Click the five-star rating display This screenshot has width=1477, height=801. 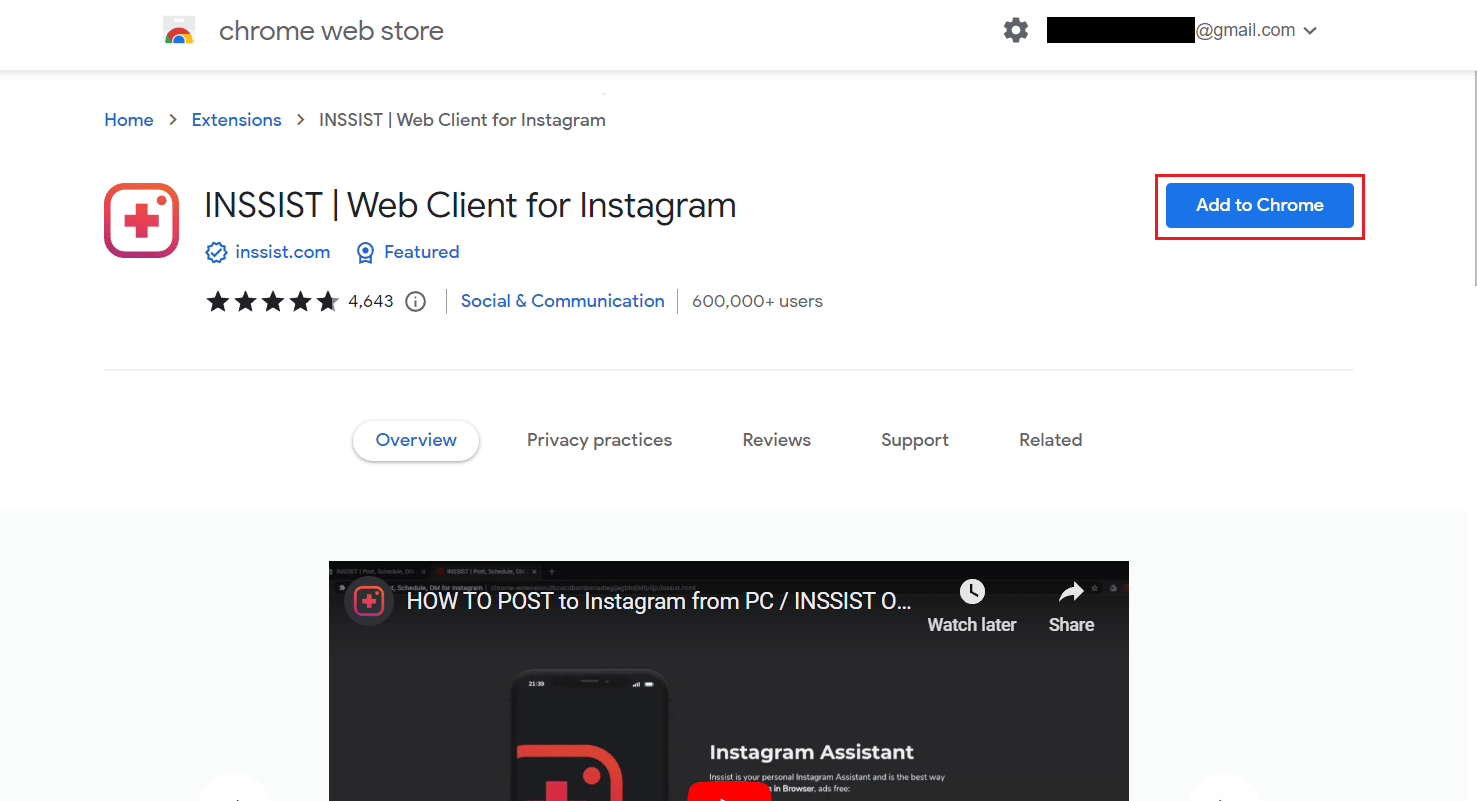(x=272, y=300)
